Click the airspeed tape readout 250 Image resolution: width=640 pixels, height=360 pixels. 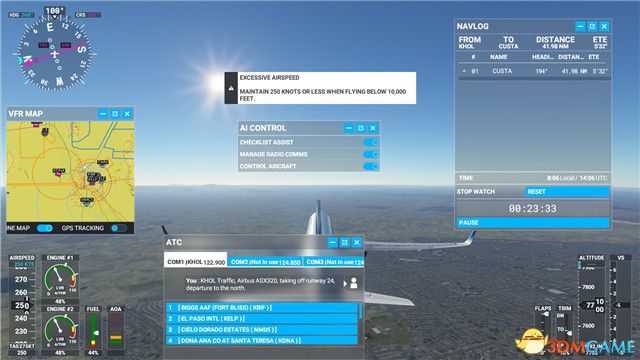coord(21,305)
